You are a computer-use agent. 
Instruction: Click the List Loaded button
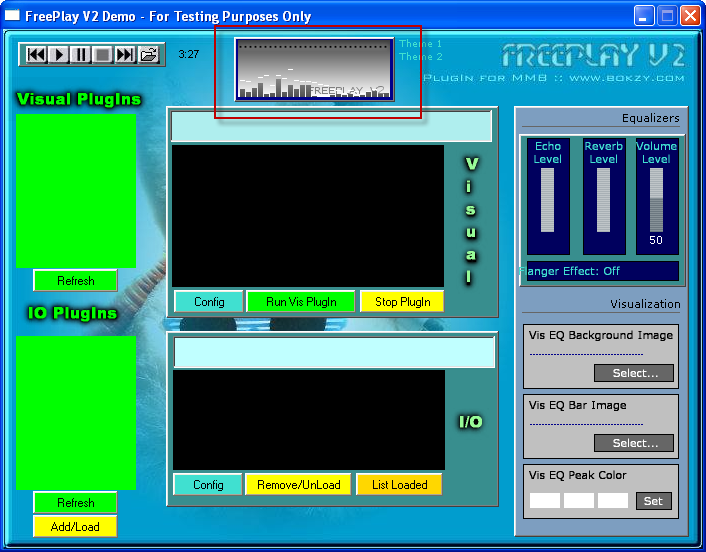(x=399, y=484)
